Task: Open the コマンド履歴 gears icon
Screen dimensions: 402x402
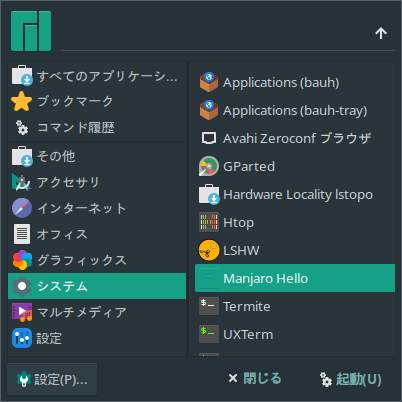Action: (x=22, y=127)
